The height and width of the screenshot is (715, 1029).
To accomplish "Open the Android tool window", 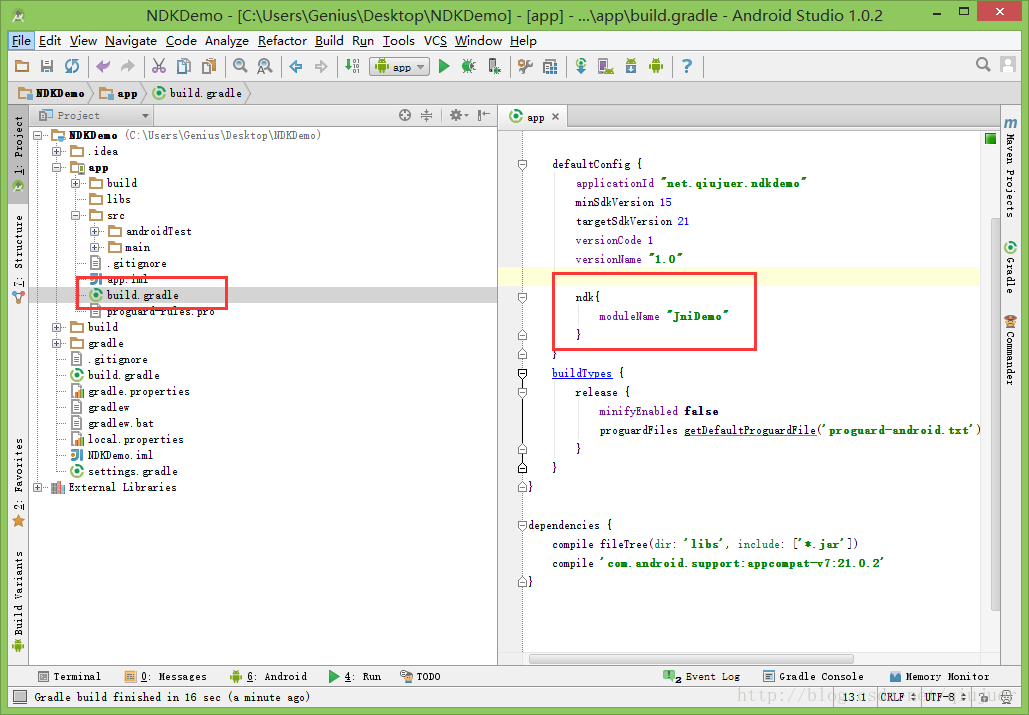I will click(x=268, y=676).
